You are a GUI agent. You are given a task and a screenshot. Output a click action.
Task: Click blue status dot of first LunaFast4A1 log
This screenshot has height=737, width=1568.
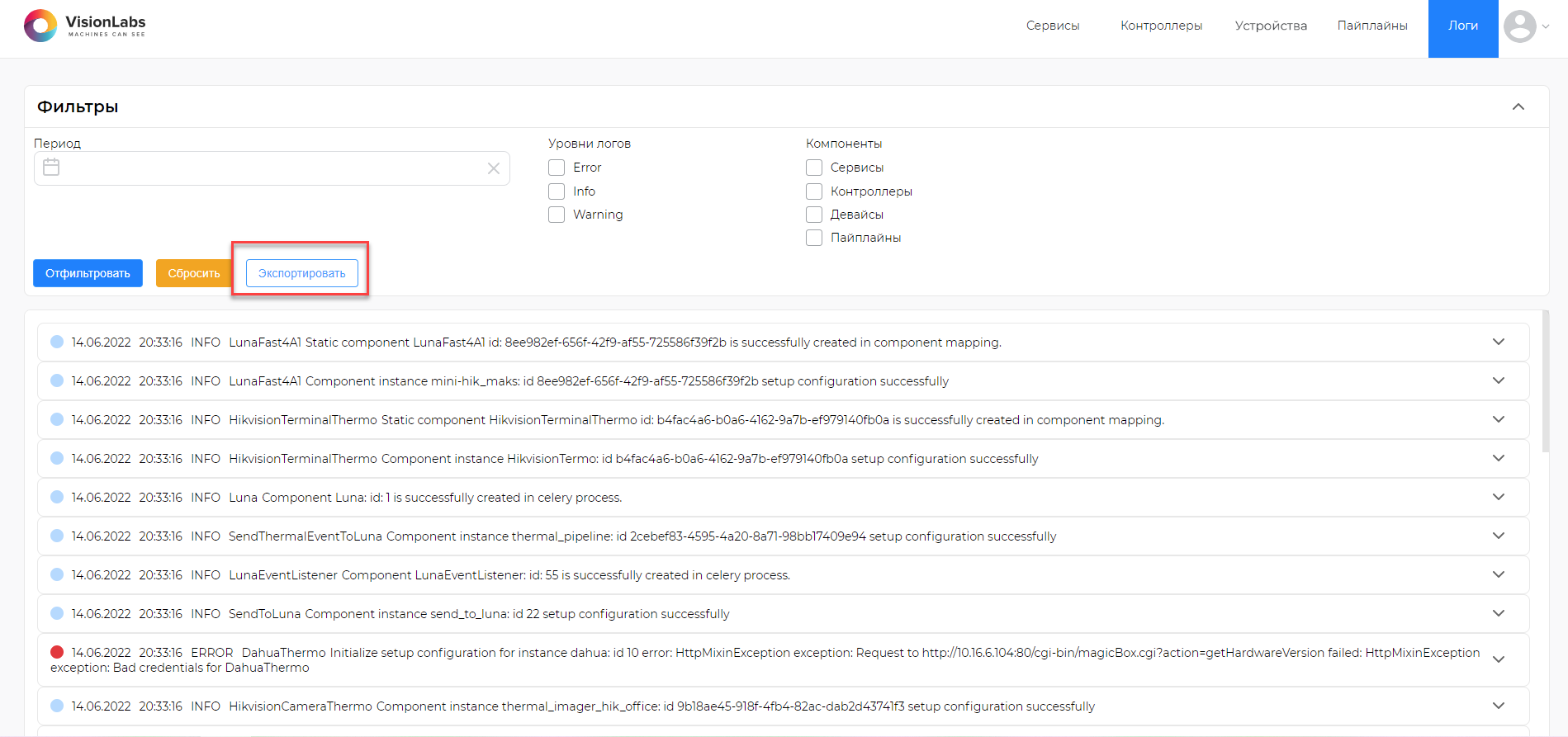57,342
